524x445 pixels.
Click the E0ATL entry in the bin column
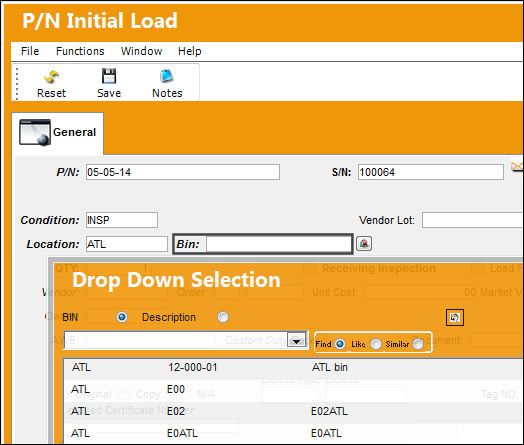click(182, 433)
